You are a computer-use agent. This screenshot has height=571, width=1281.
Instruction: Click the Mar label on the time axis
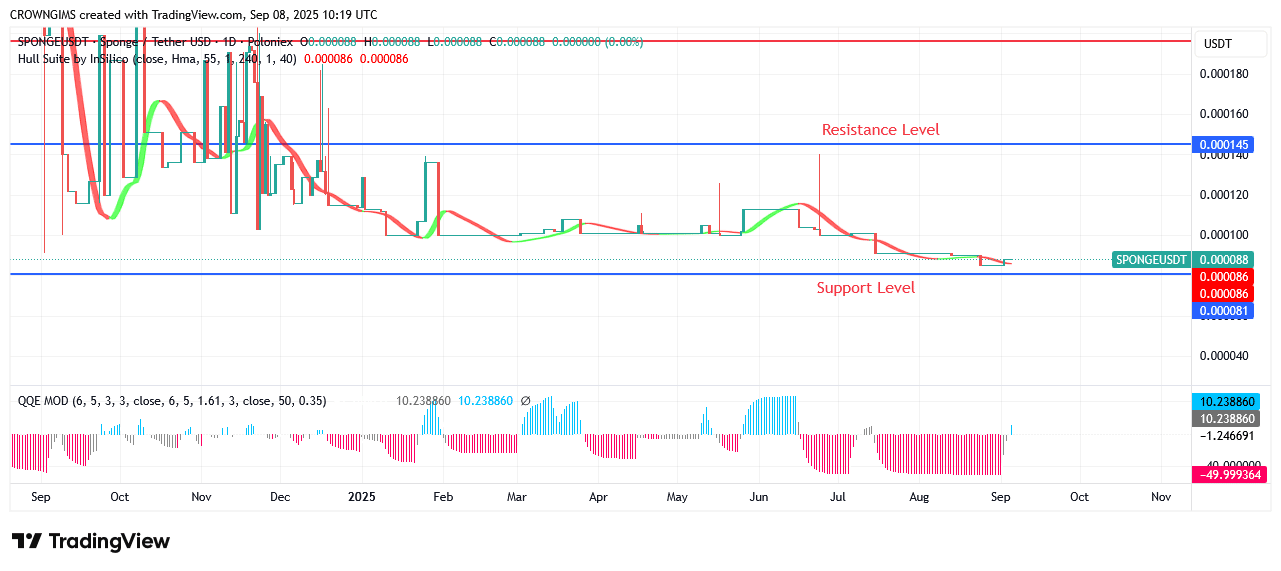coord(517,496)
